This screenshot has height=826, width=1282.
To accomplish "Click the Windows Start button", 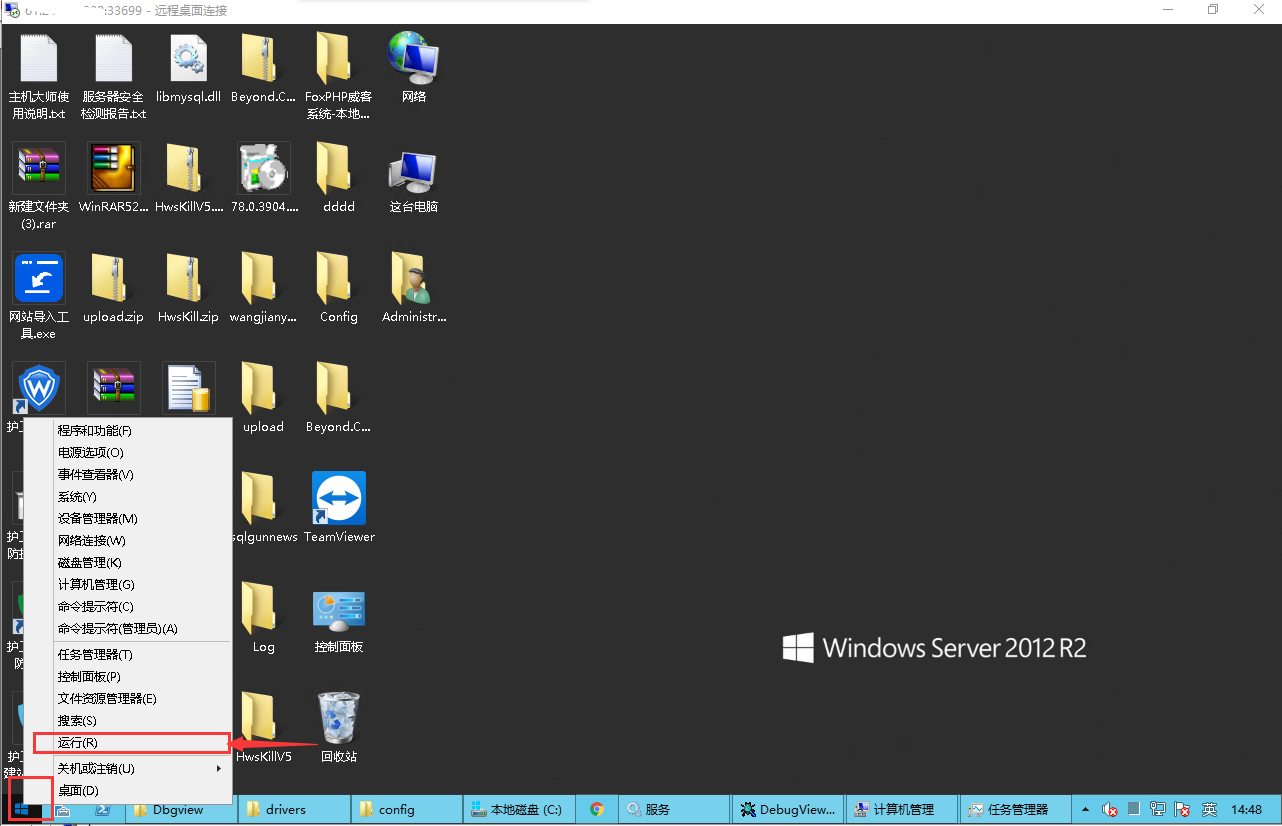I will [25, 809].
